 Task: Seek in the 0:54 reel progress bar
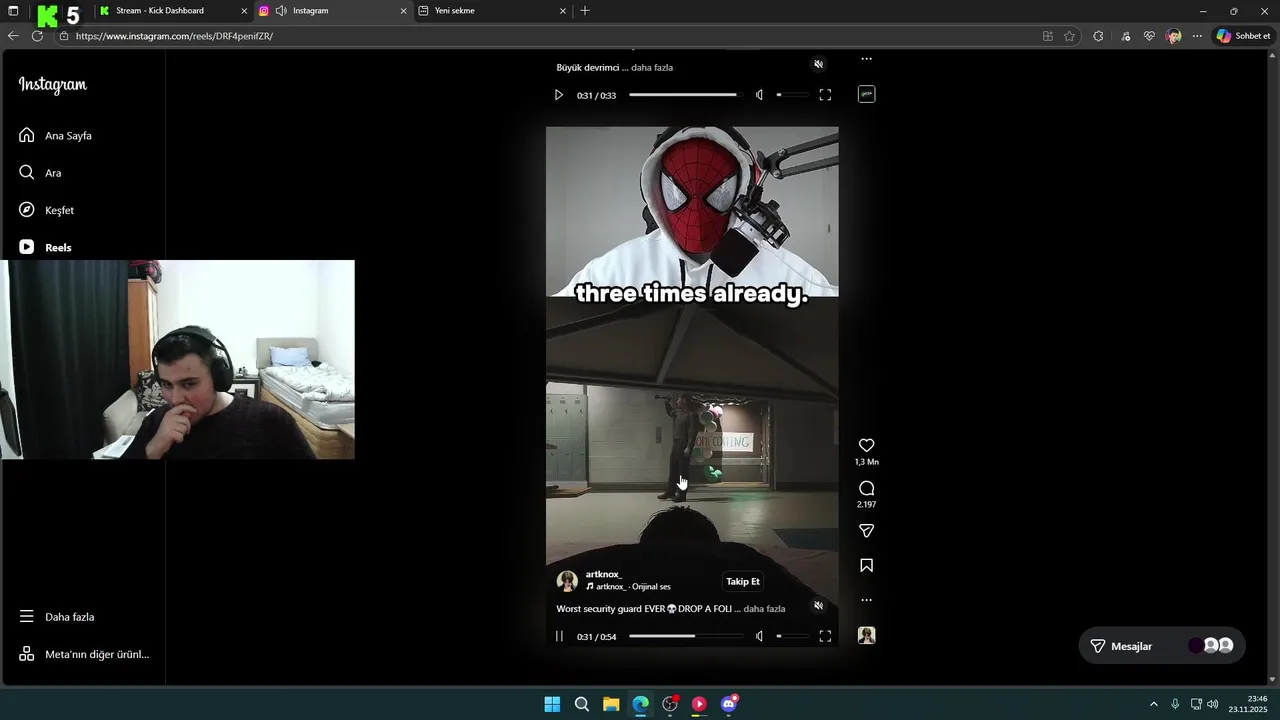point(686,636)
